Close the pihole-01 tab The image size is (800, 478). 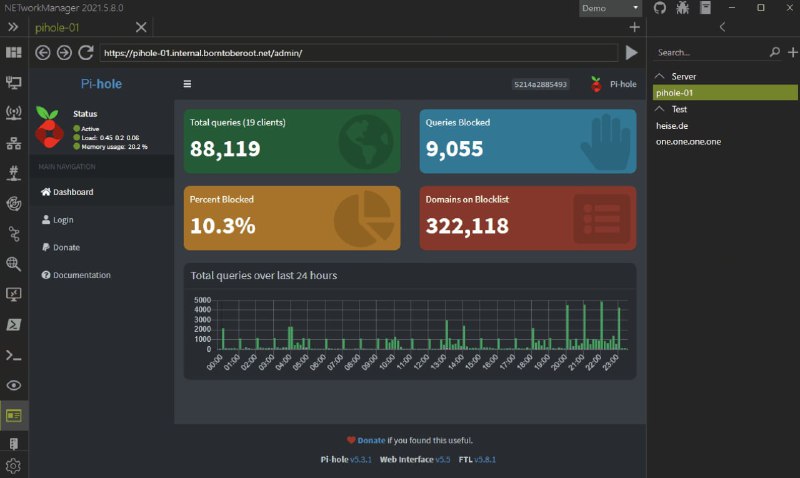[x=141, y=28]
